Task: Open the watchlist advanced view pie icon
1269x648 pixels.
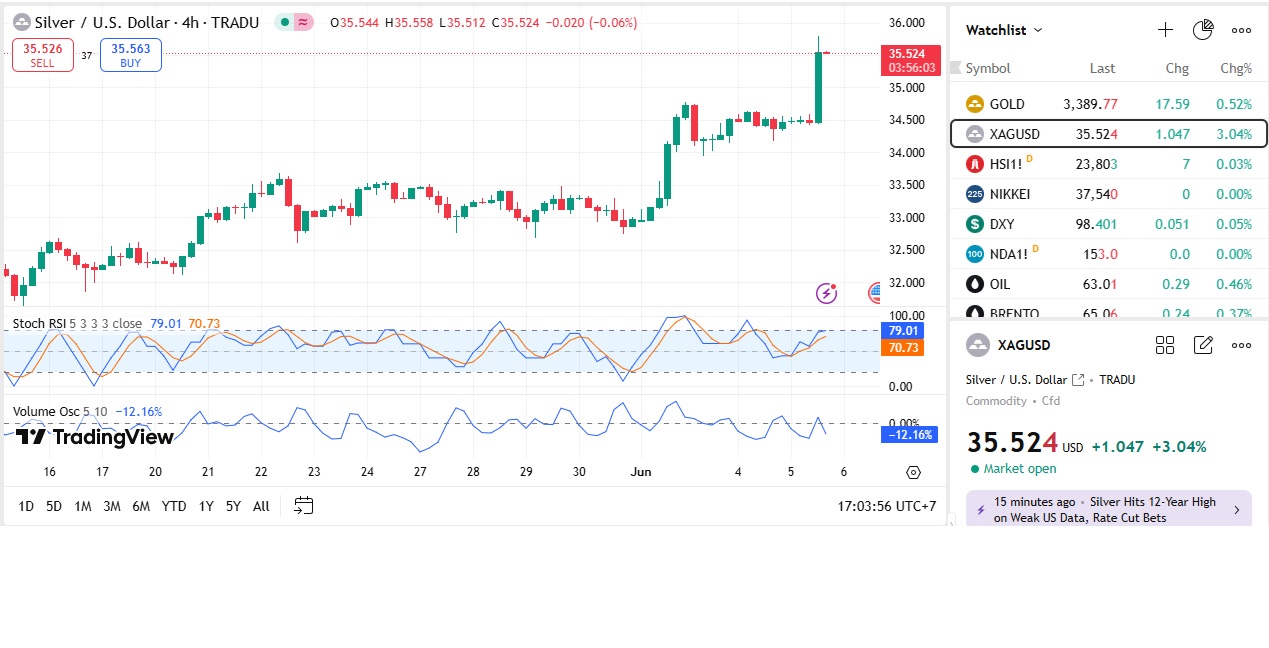Action: (1203, 30)
